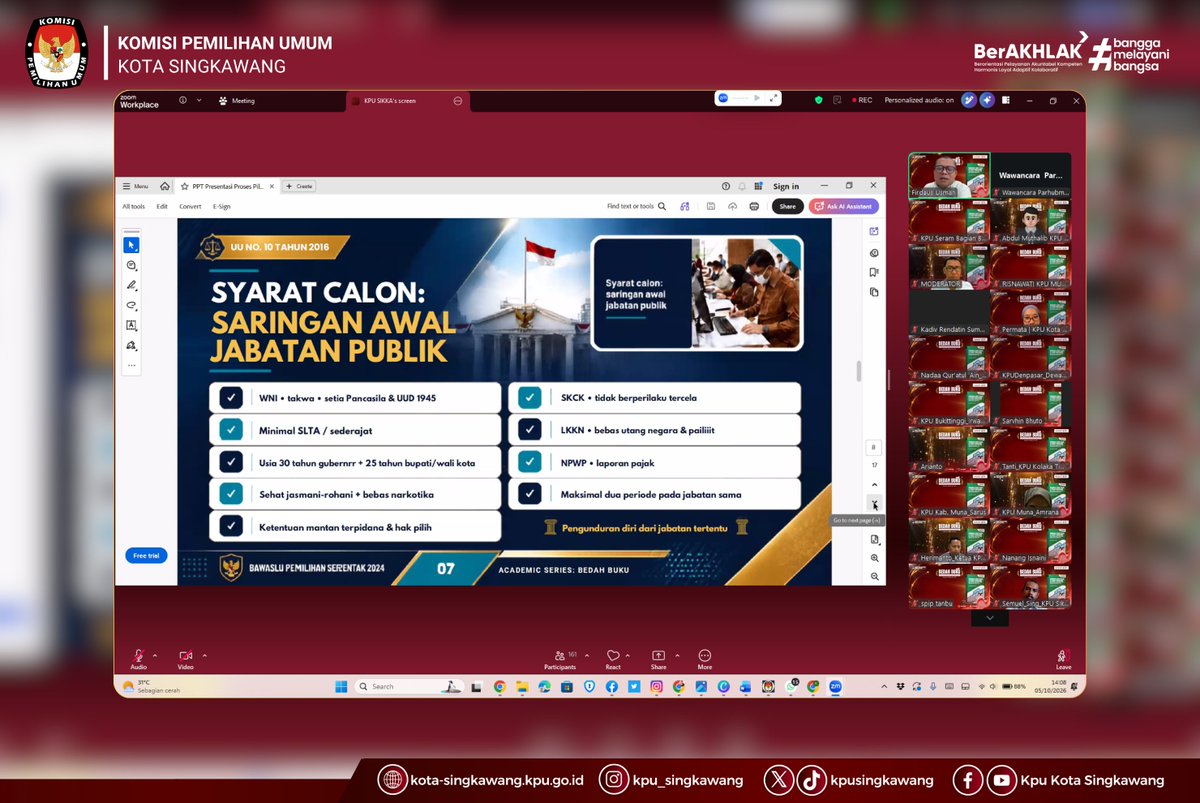The image size is (1200, 803).
Task: Click the Create new tab button
Action: click(299, 186)
